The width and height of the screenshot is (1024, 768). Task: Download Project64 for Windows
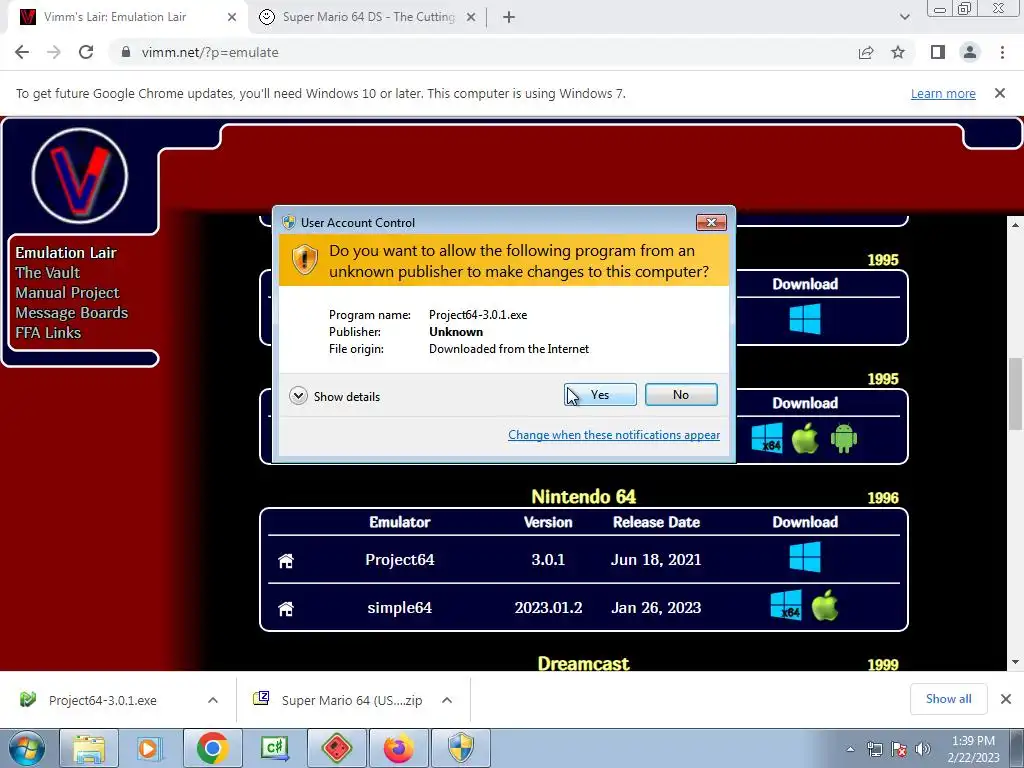click(805, 558)
